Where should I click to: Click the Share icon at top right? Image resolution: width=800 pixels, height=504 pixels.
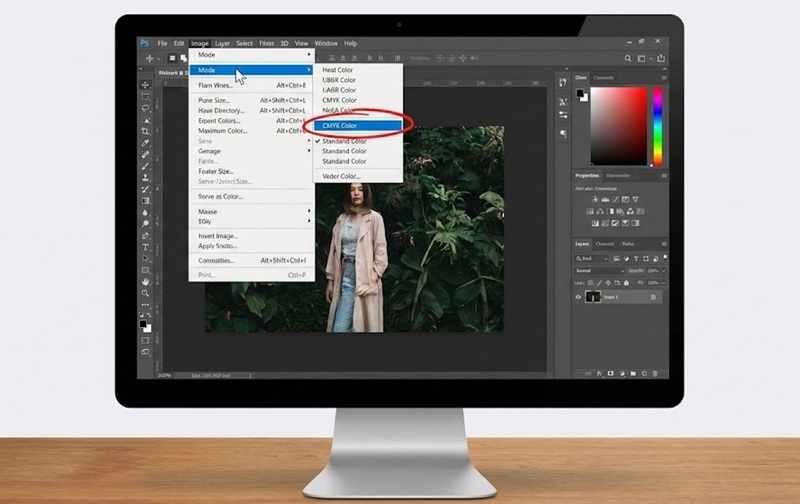click(661, 58)
